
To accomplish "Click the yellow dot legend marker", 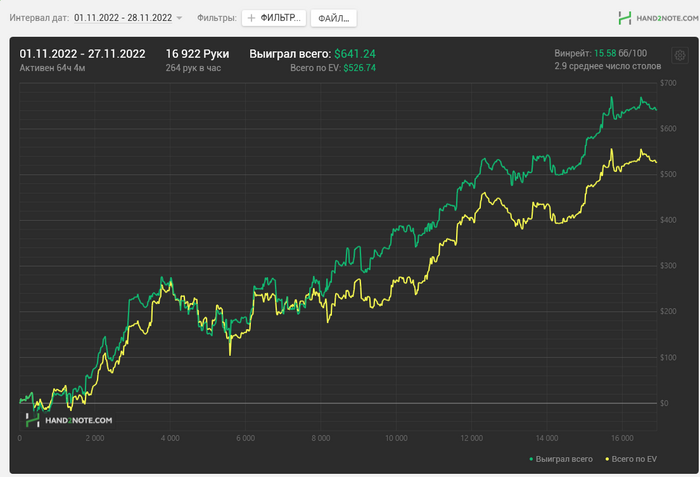I will pyautogui.click(x=604, y=459).
